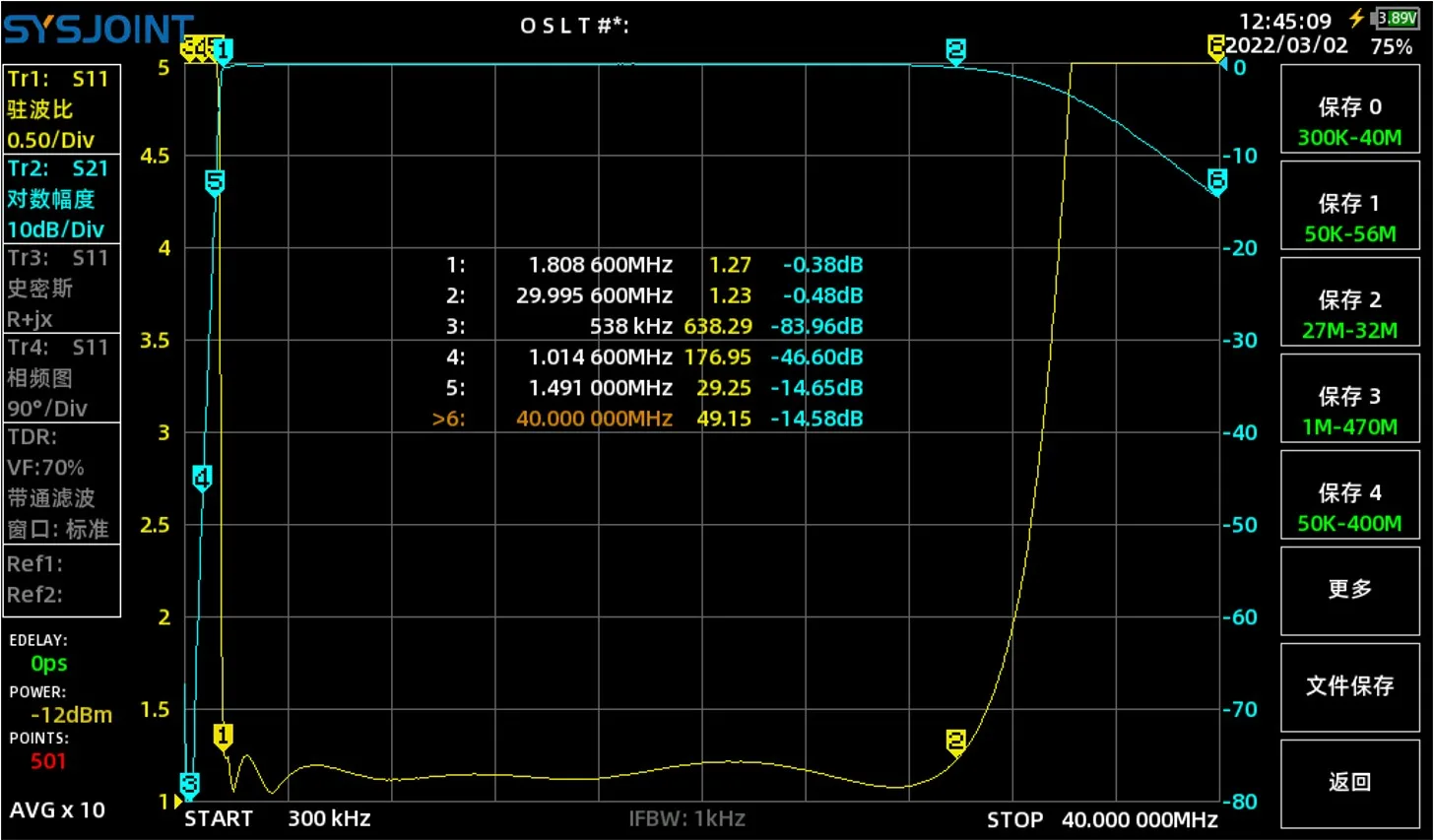Click cyan marker 5 on S21 trace

(215, 182)
